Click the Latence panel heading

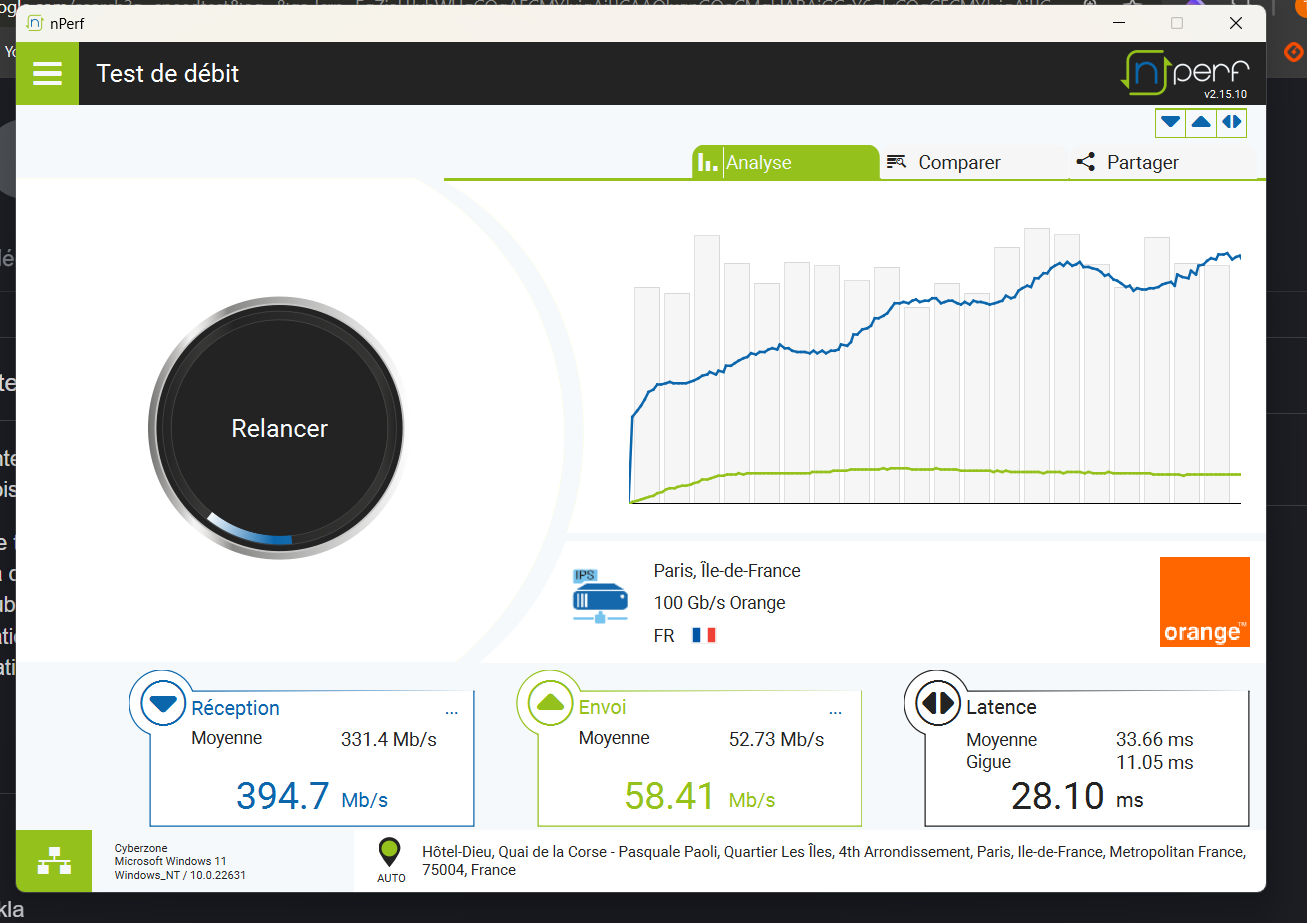pos(1001,707)
